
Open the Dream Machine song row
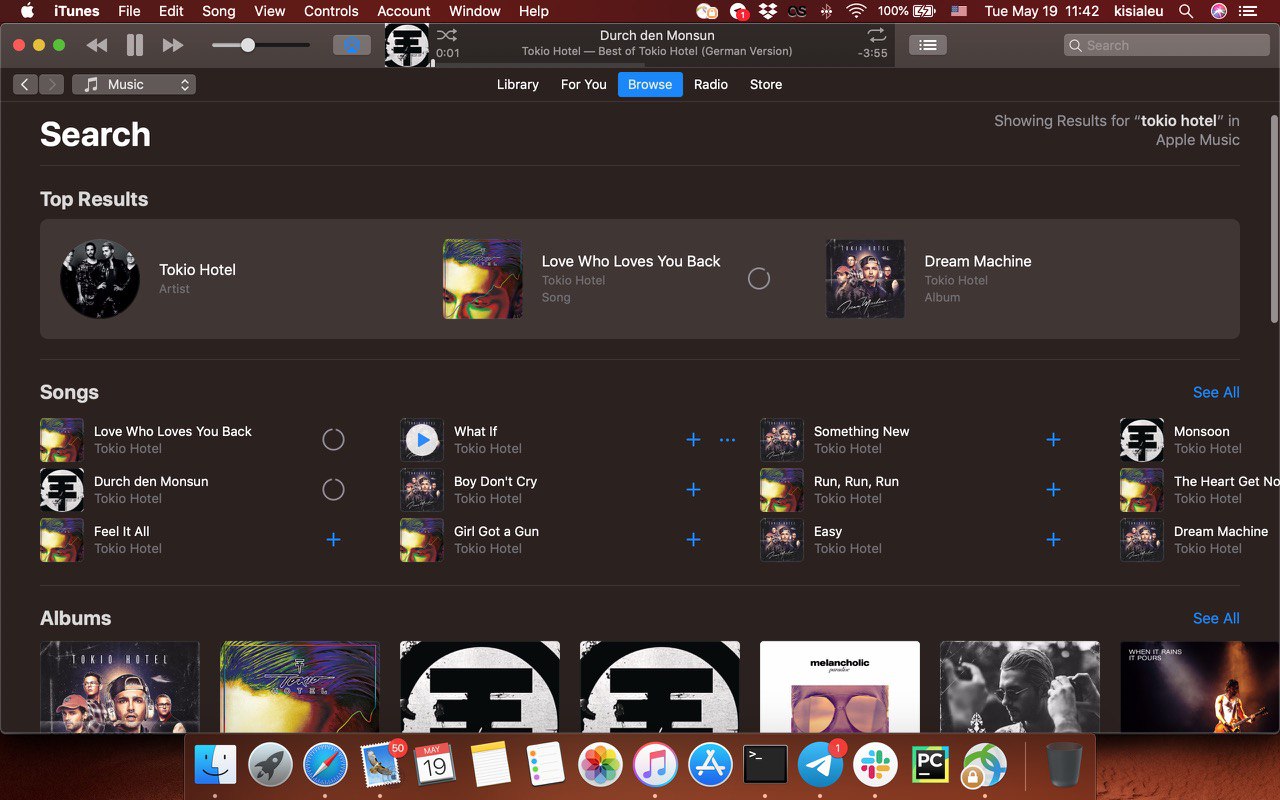click(1199, 540)
